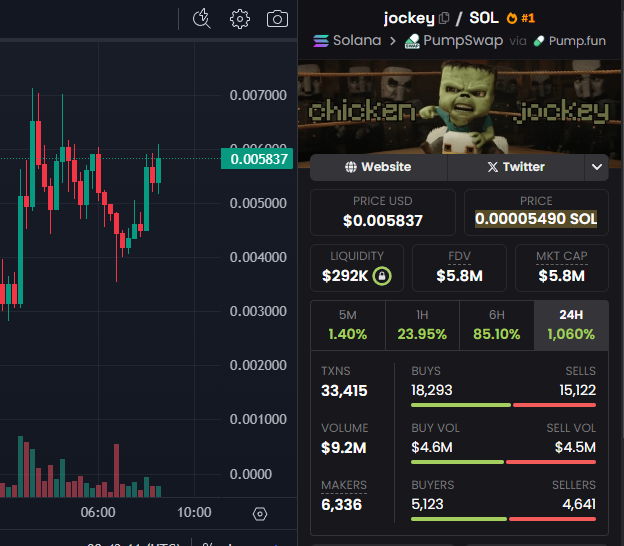Click the VOLUME $9.2M value
The height and width of the screenshot is (546, 624).
tap(343, 448)
